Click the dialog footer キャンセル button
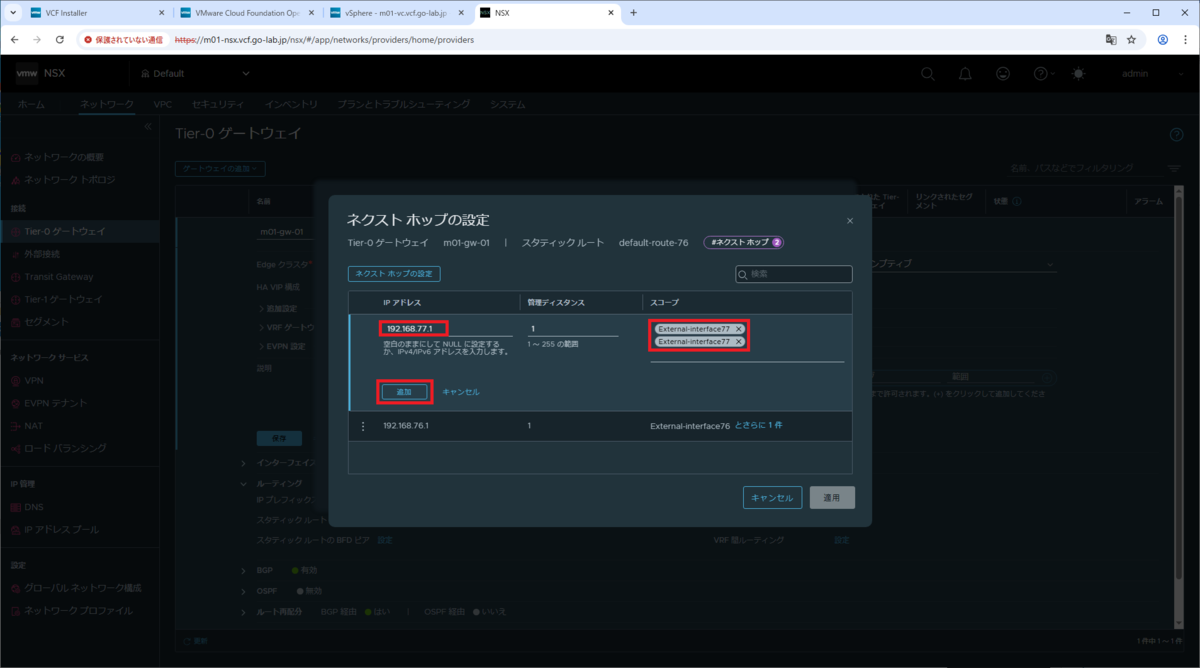Screen dimensions: 1200x668 [772, 498]
